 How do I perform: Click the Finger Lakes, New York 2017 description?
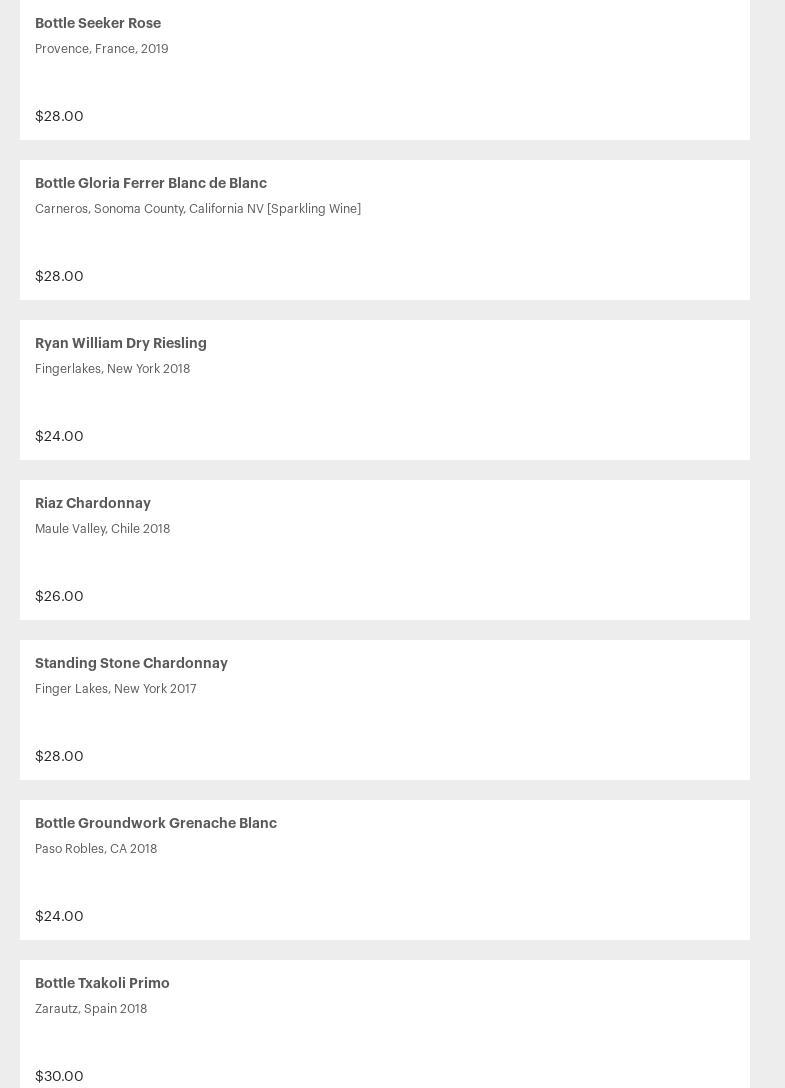tap(115, 689)
